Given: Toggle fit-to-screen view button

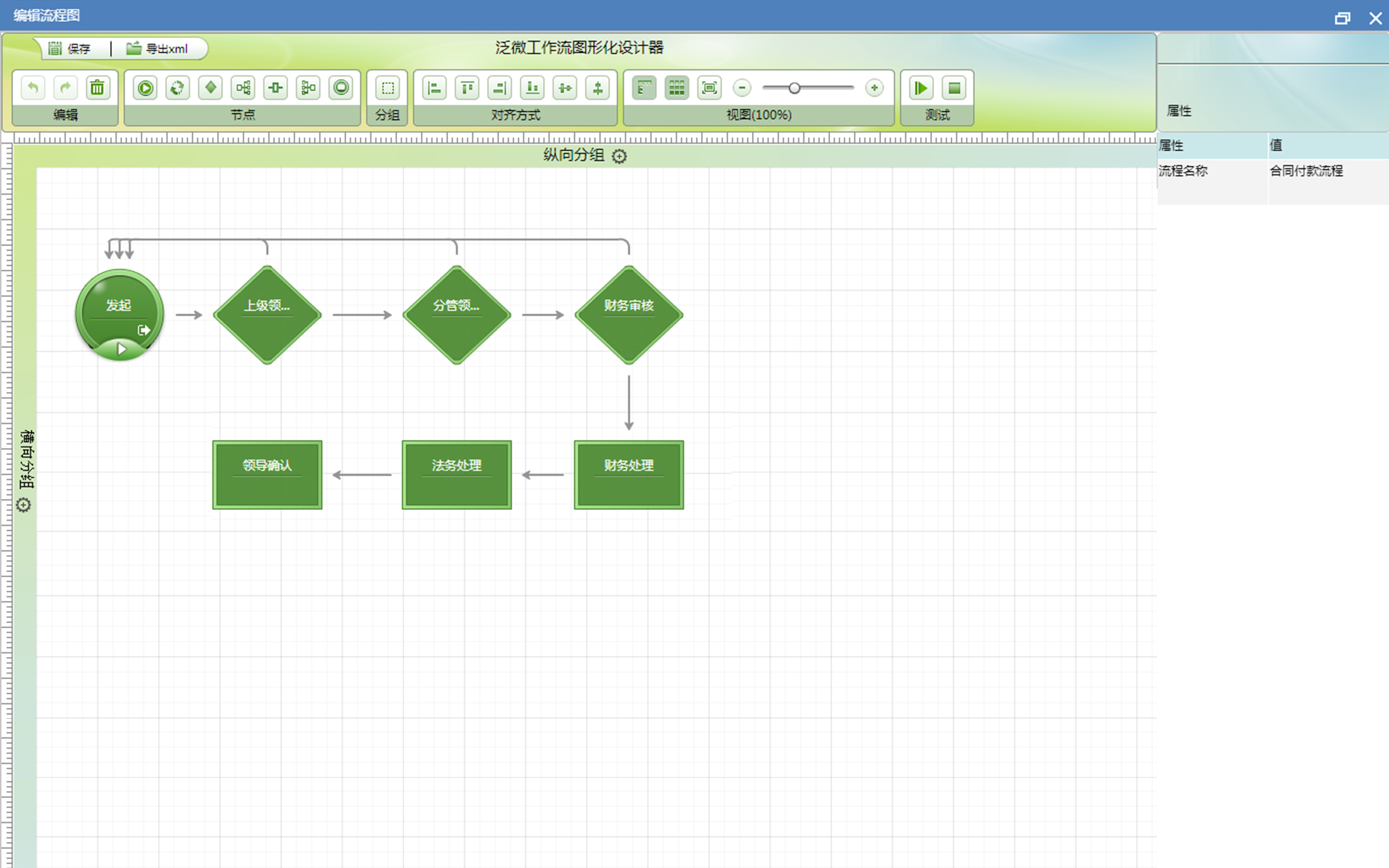Looking at the screenshot, I should [710, 88].
